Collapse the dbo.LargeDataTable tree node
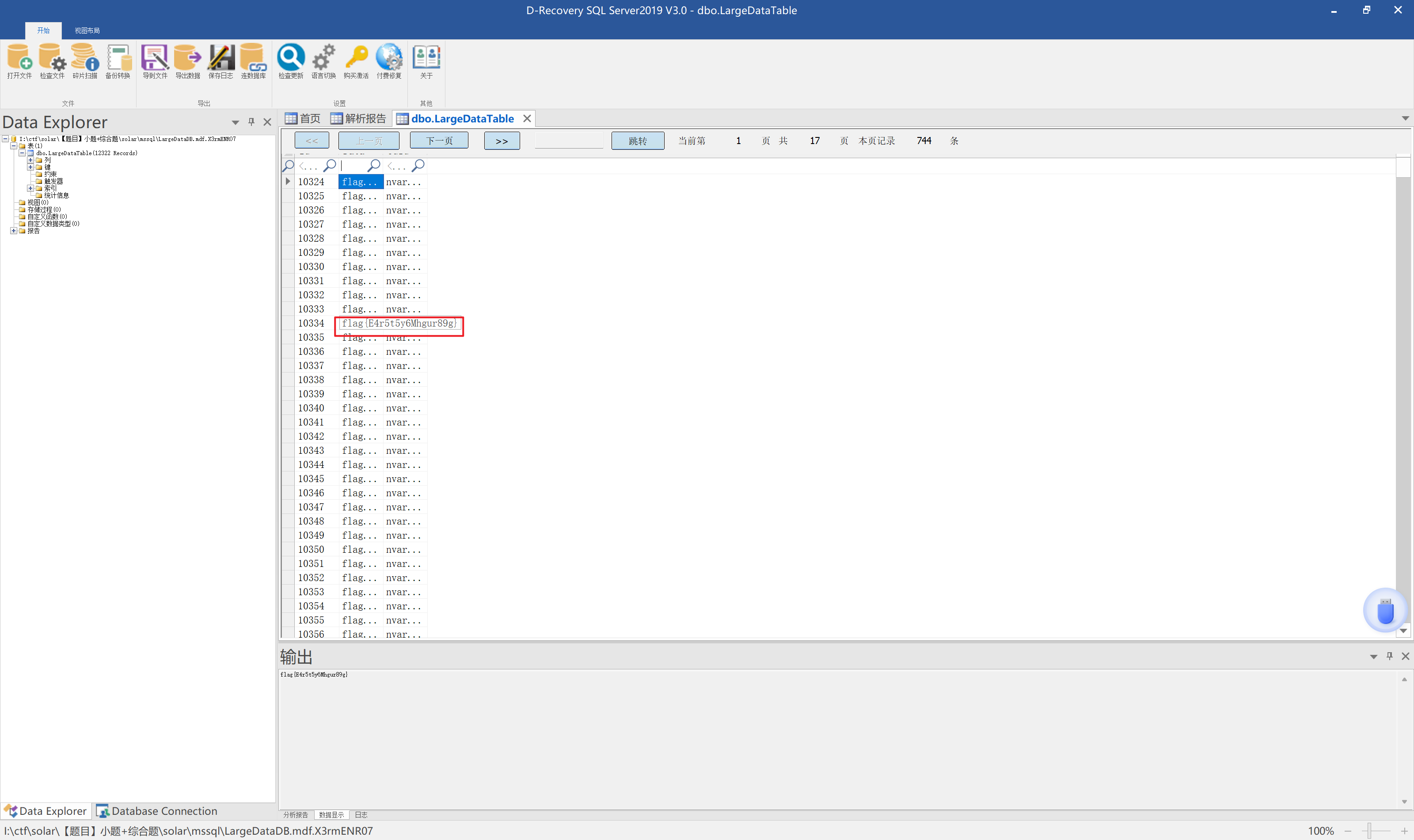 point(22,153)
